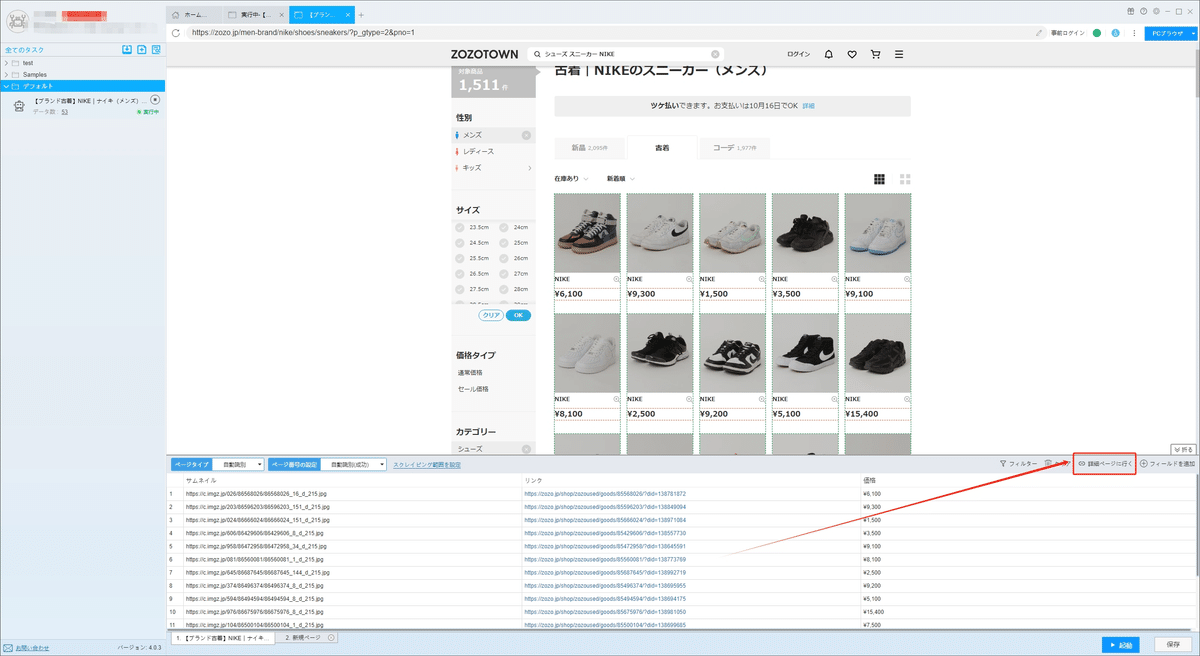Click the blue water-drop icon
The image size is (1200, 656).
tap(1116, 33)
